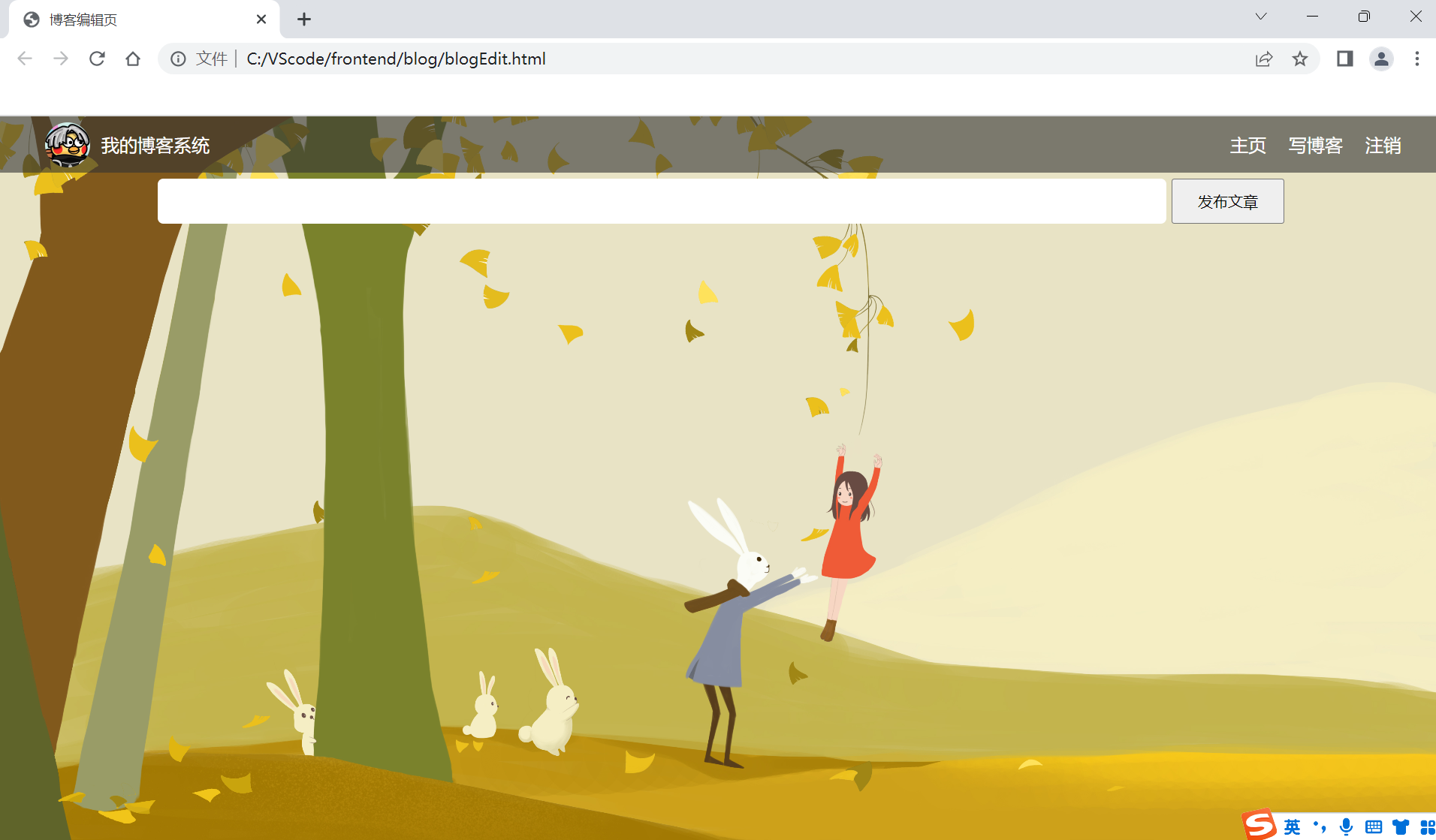
Task: Click 注销 to log out
Action: point(1383,146)
